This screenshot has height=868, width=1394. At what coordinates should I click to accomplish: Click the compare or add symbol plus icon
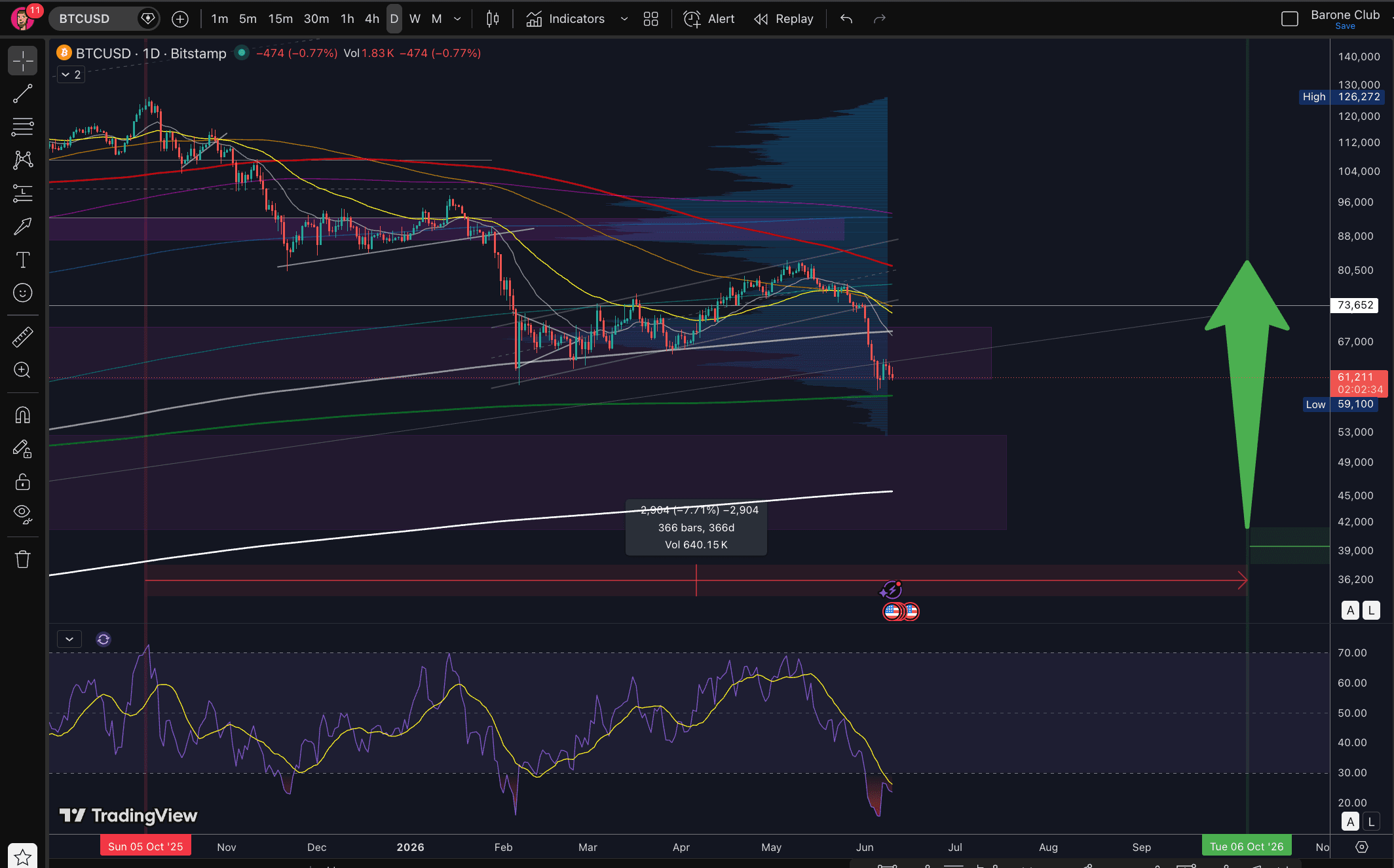coord(180,19)
